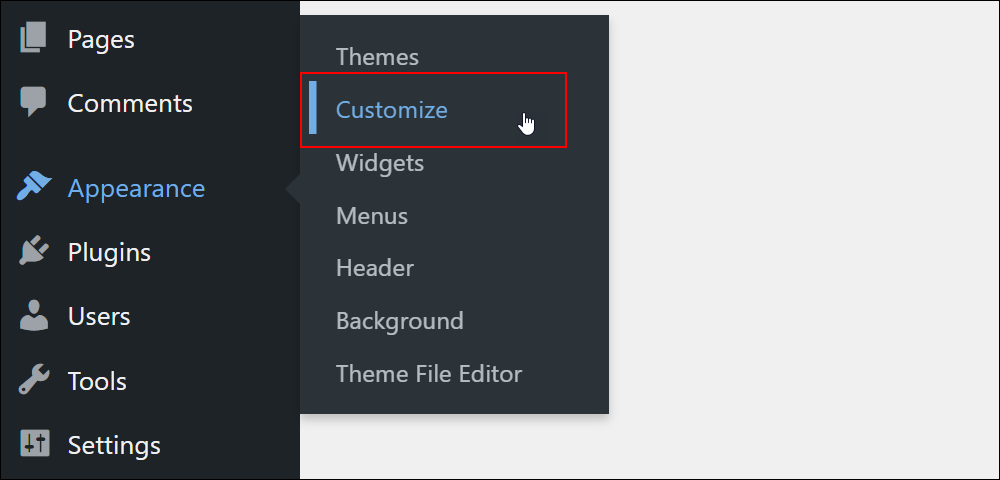Click the Tools wrench icon
The width and height of the screenshot is (1000, 480).
[34, 380]
